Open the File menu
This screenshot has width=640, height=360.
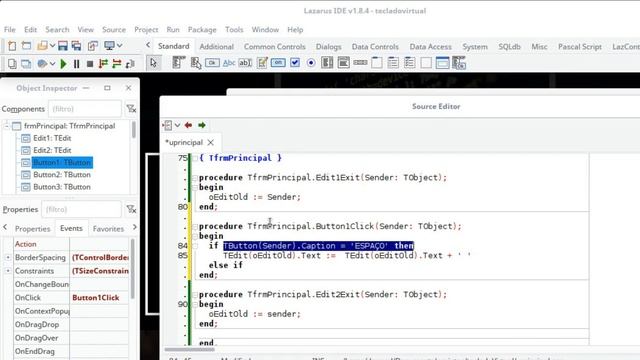[x=10, y=30]
